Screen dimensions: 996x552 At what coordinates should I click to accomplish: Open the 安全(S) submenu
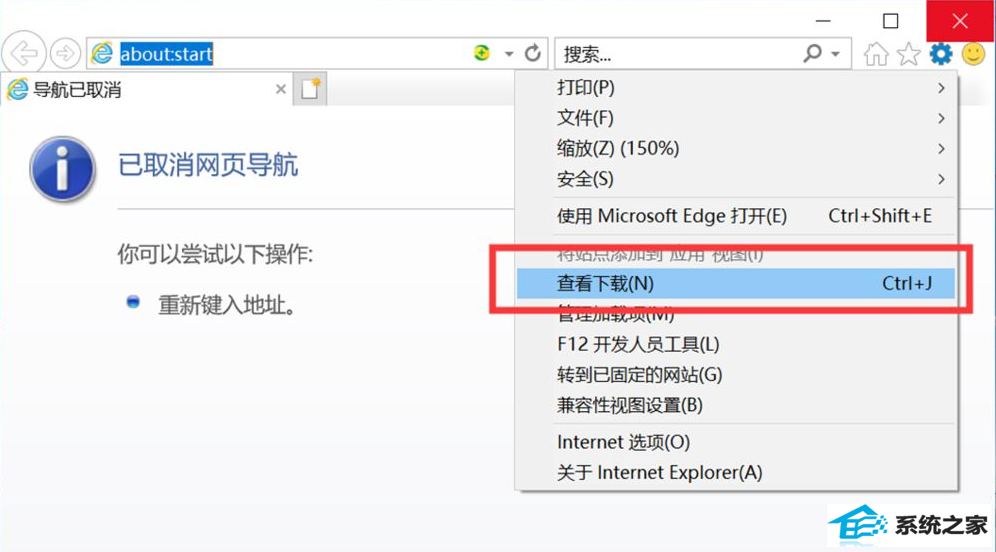(x=736, y=179)
